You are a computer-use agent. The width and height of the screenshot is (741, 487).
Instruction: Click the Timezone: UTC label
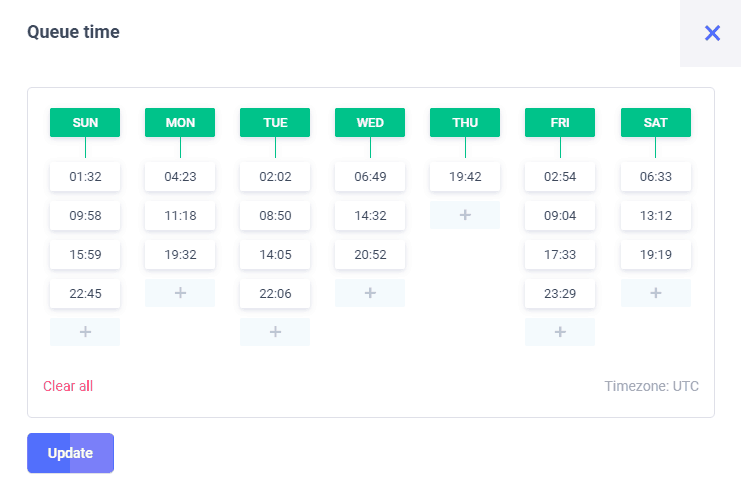(x=651, y=386)
